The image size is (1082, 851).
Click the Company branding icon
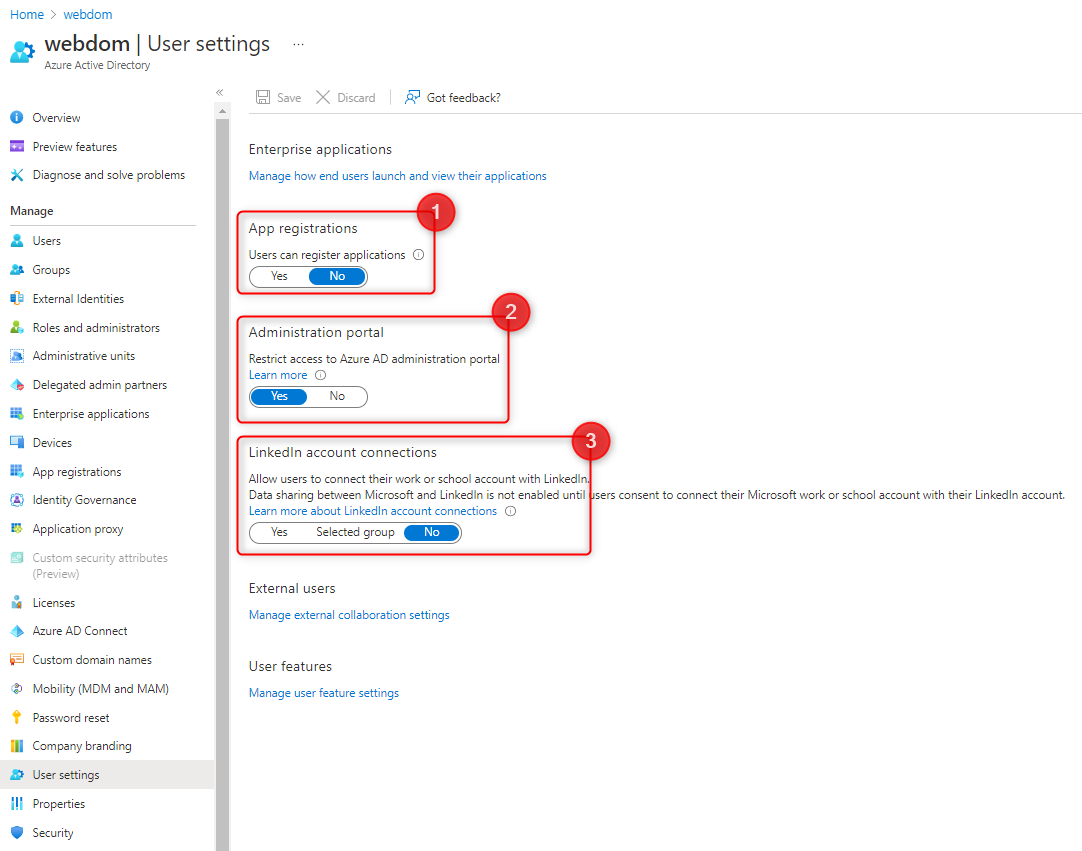pyautogui.click(x=17, y=746)
